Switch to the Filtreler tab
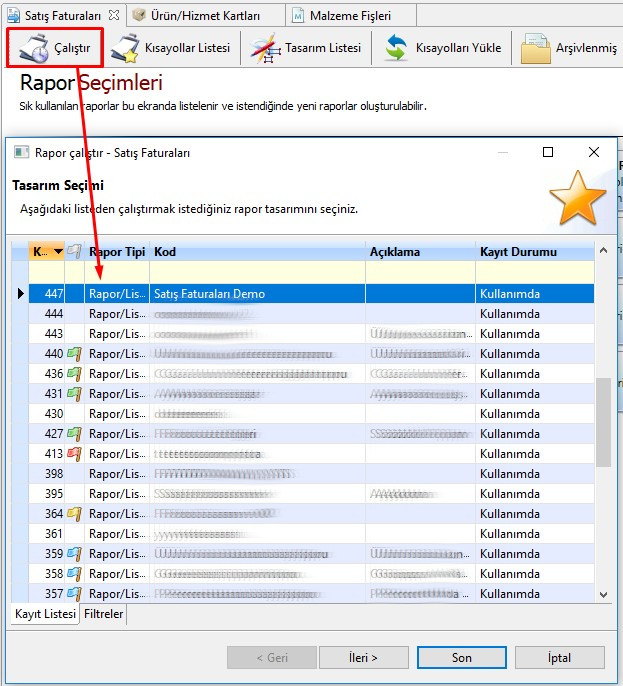Screen dimensions: 623x686 (104, 615)
